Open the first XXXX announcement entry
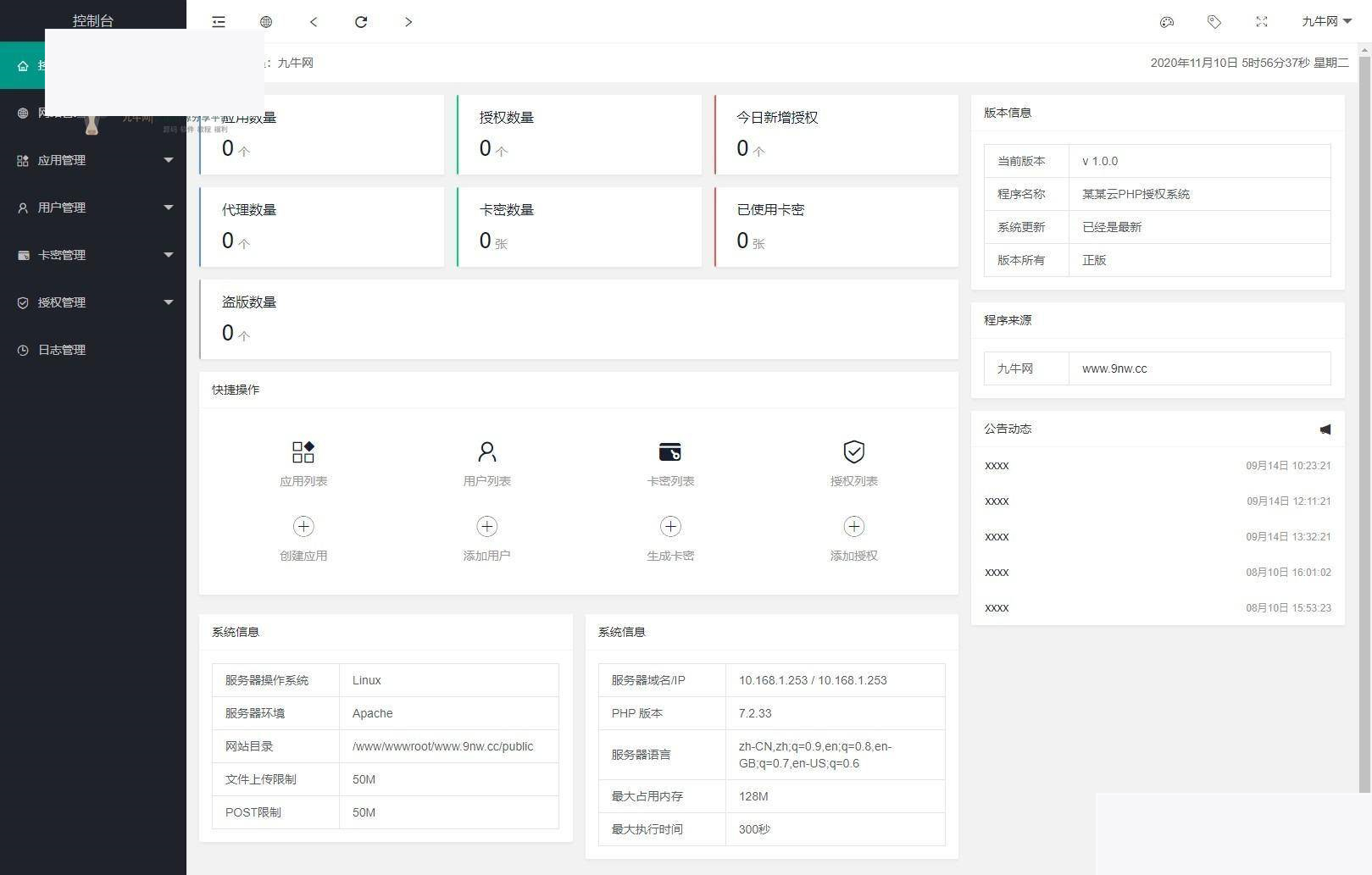1372x875 pixels. [x=996, y=465]
